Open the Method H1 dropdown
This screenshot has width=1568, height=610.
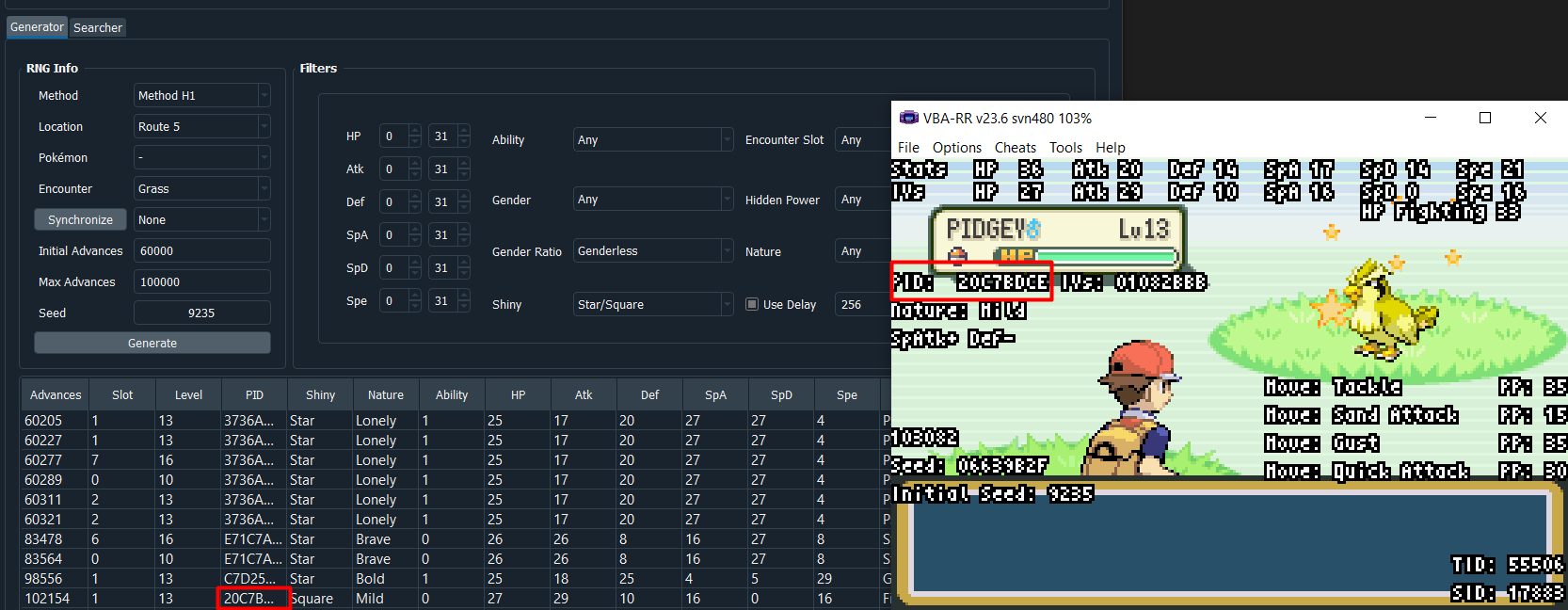pyautogui.click(x=202, y=95)
